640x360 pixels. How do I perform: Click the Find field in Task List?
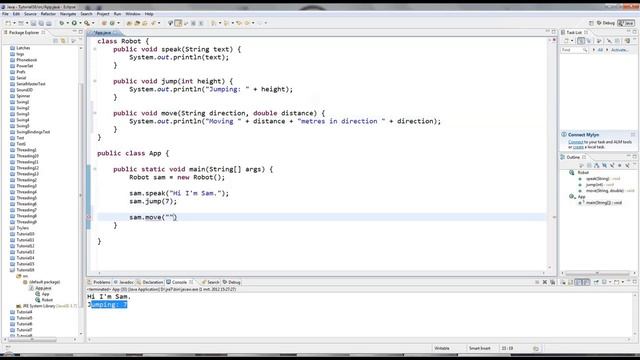click(573, 50)
